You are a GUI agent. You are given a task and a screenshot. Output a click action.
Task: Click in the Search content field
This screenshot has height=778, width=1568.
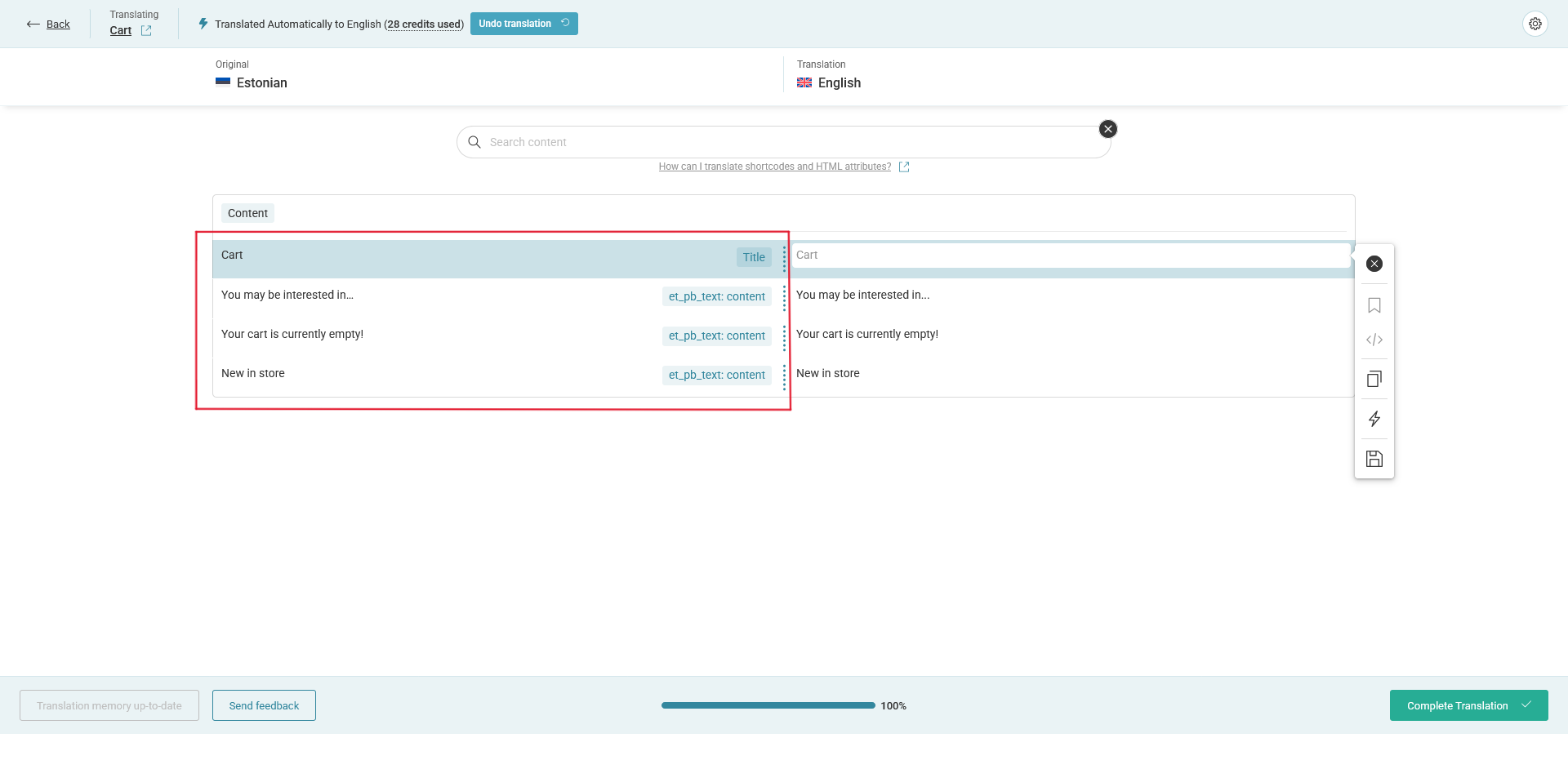point(784,142)
